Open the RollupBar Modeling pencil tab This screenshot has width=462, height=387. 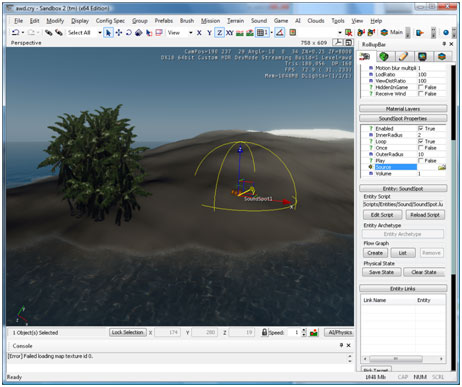(403, 57)
